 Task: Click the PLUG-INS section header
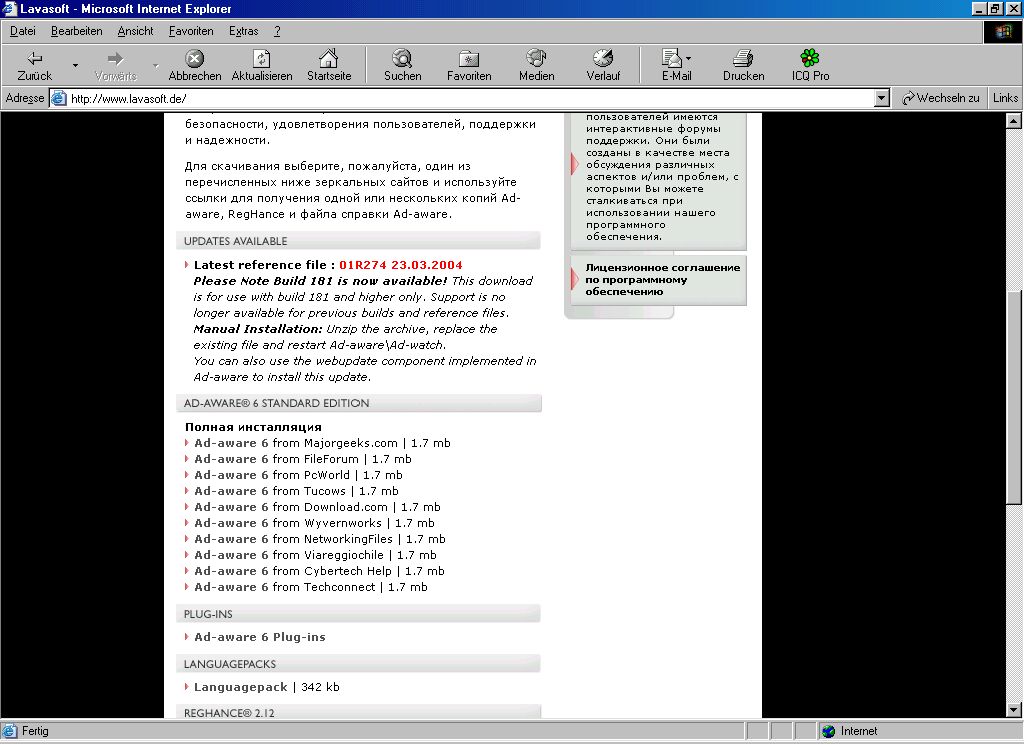coord(358,614)
